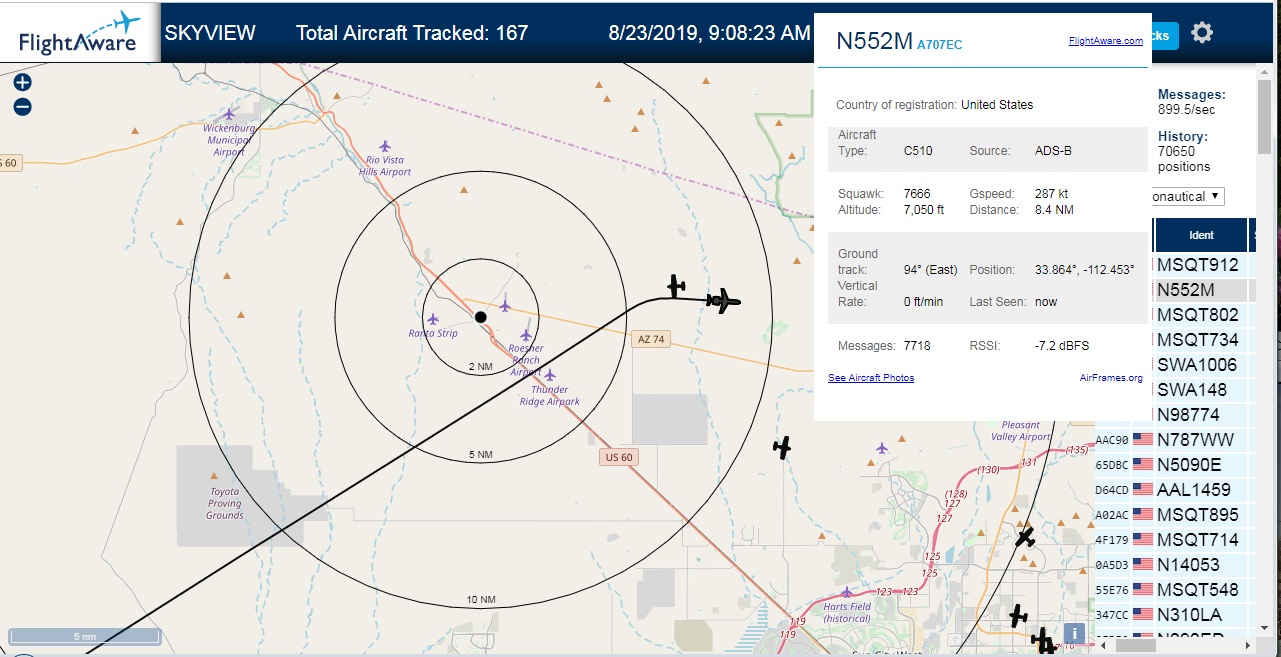This screenshot has height=657, width=1281.
Task: Click the Thunder Ridge Airpark marker
Action: coord(549,375)
